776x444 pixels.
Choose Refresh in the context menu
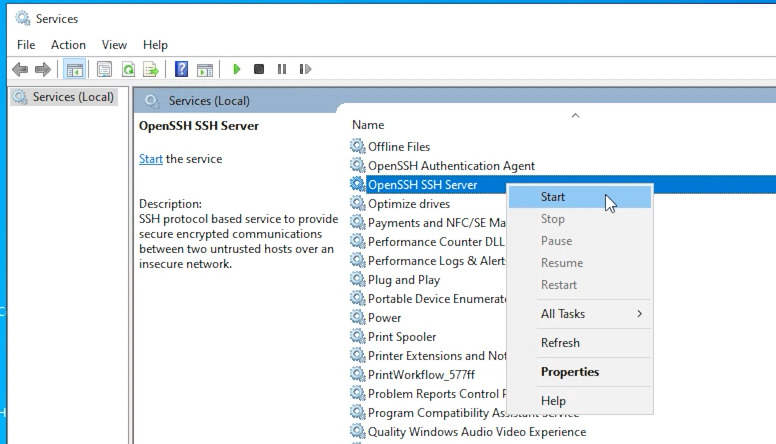(x=580, y=343)
